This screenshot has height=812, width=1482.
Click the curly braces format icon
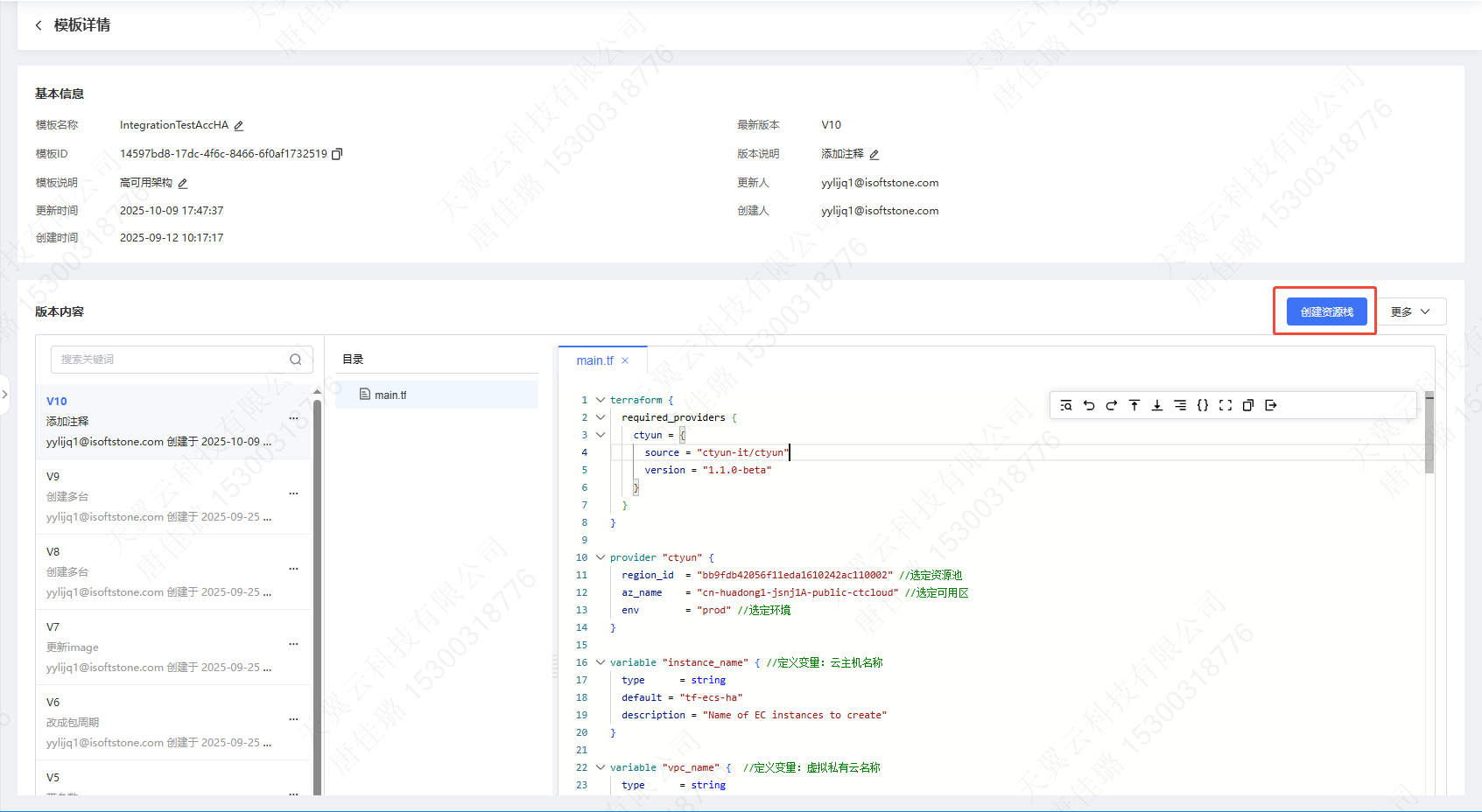coord(1203,405)
